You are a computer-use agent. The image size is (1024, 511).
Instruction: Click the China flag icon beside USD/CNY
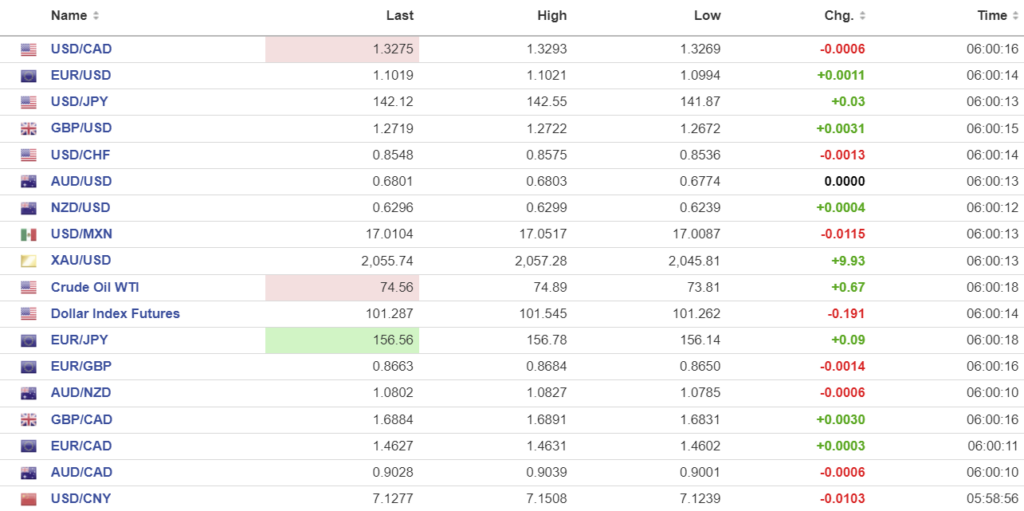tap(28, 499)
